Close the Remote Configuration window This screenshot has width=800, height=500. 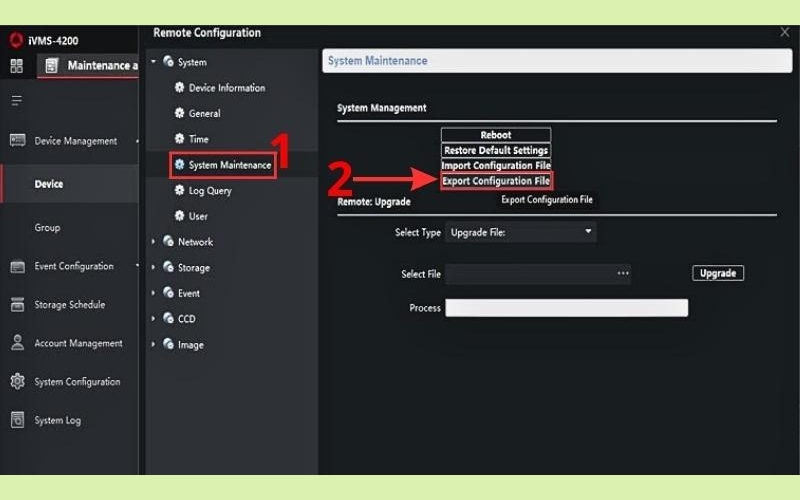coord(784,33)
